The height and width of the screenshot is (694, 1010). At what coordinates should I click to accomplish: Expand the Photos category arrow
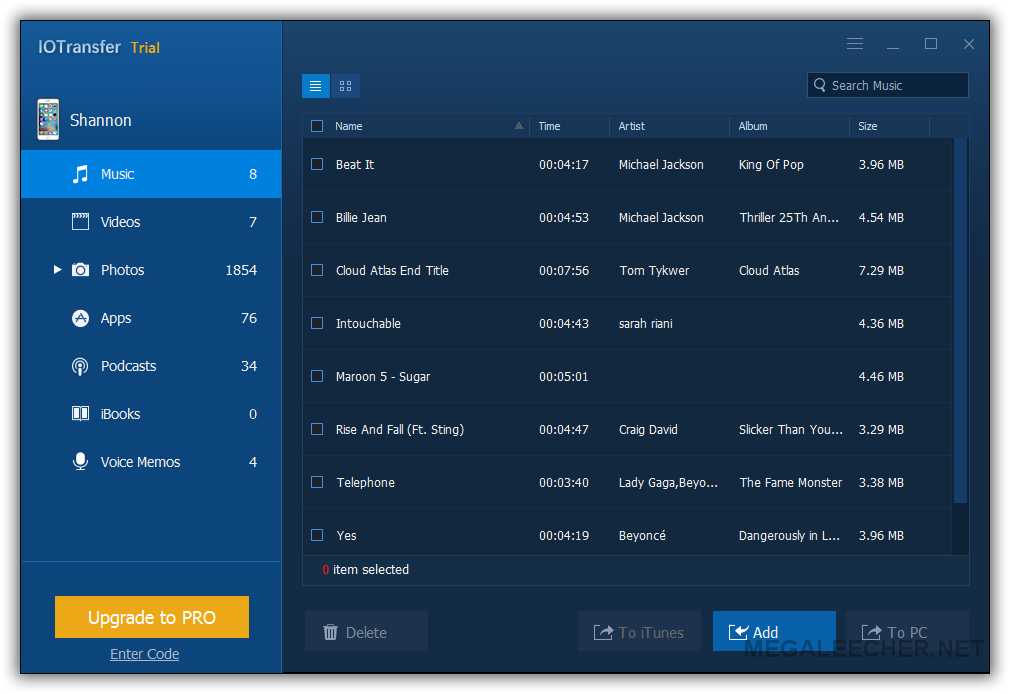point(57,269)
